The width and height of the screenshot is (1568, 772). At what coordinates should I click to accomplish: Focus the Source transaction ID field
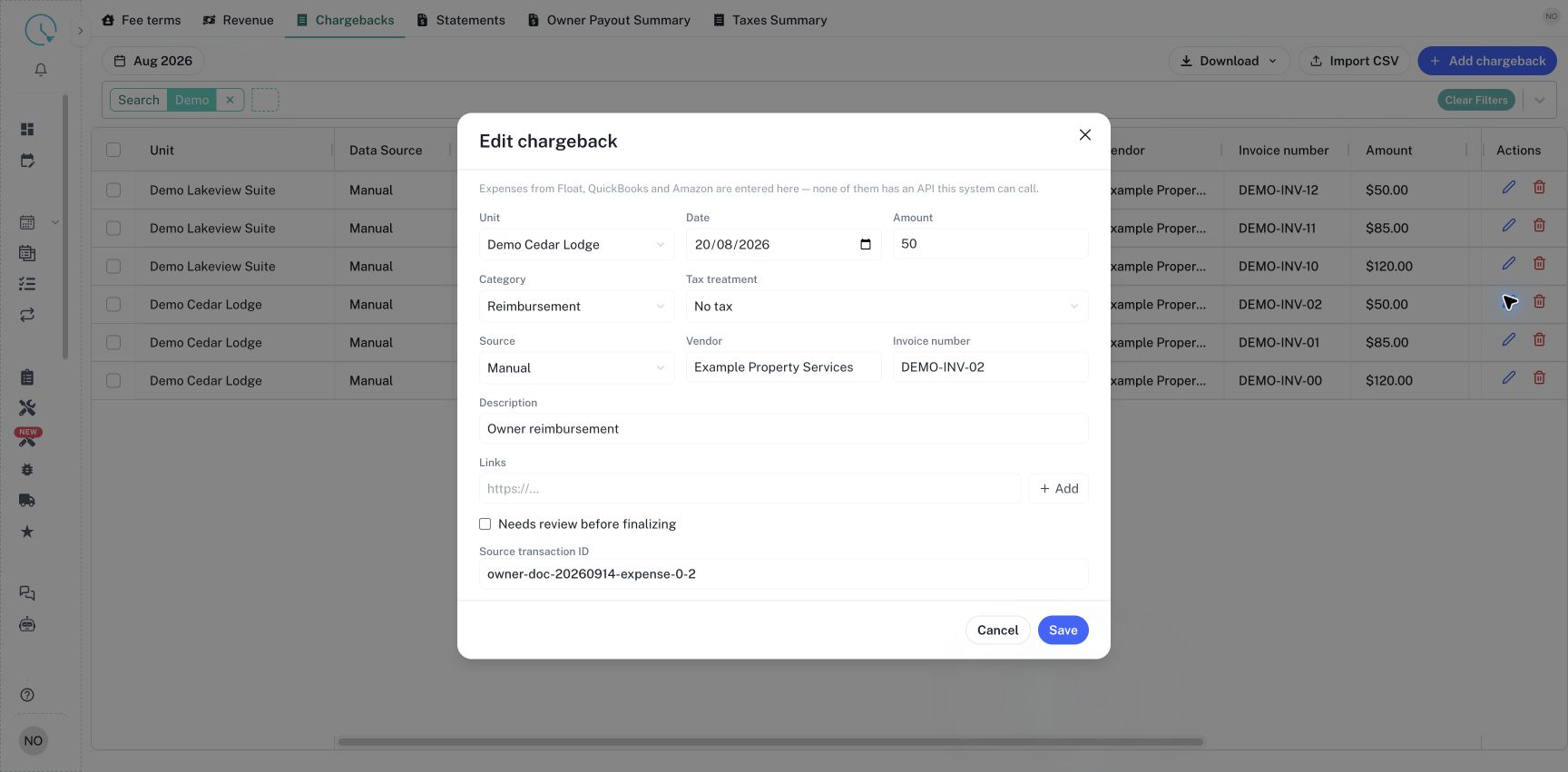tap(783, 574)
